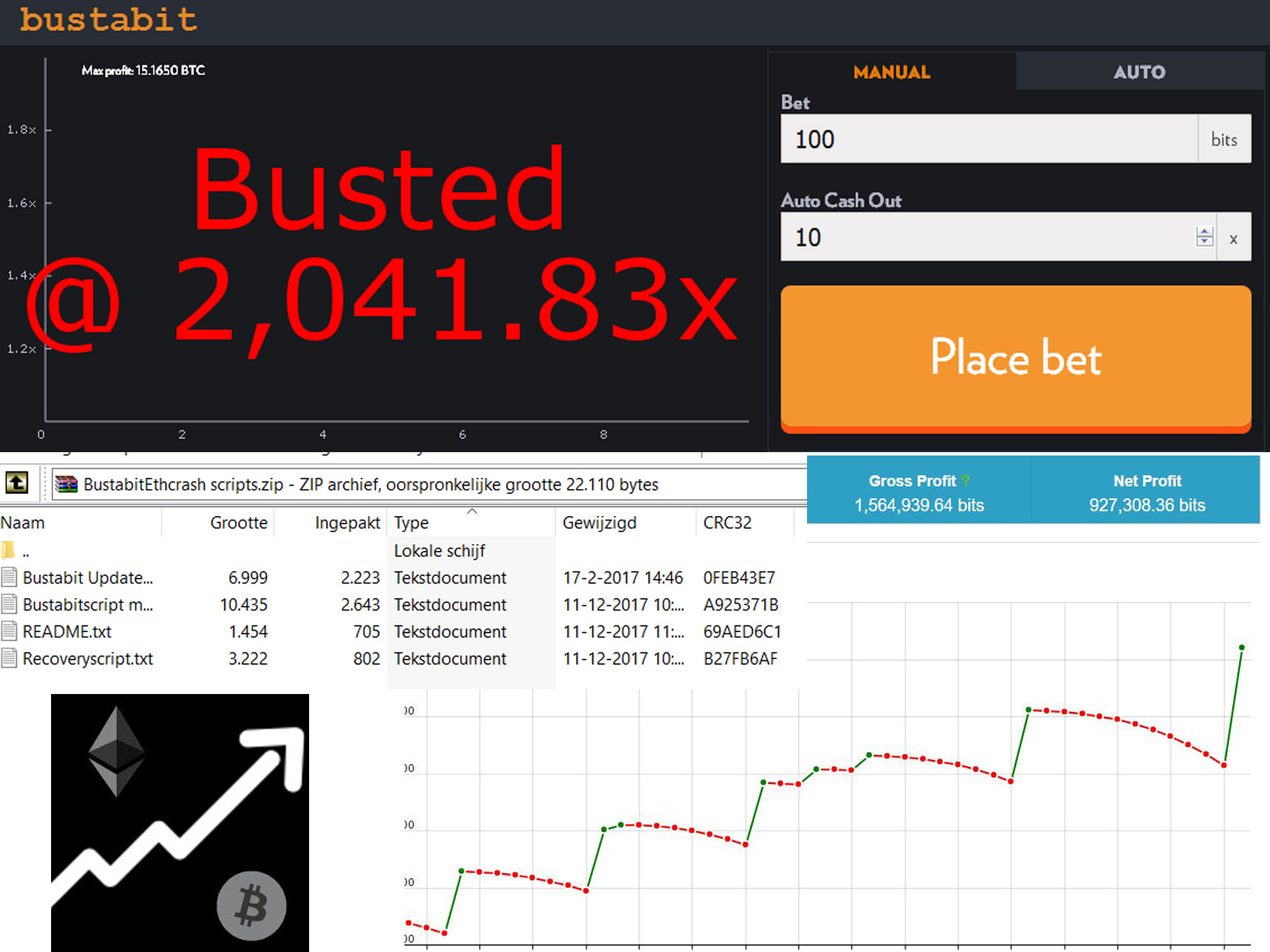Click the CRC32 value 'A925371B'
Image resolution: width=1270 pixels, height=952 pixels.
[x=740, y=605]
